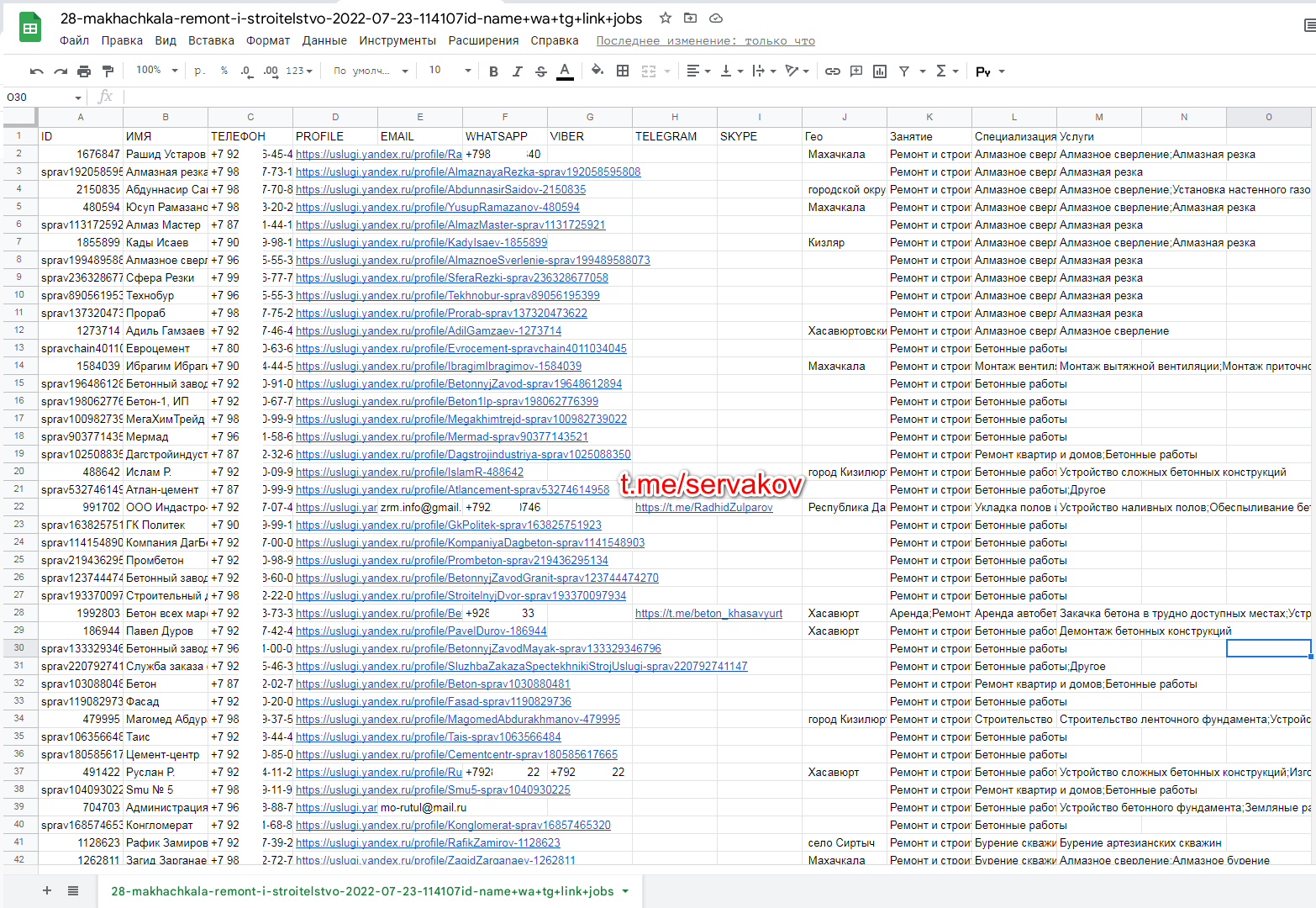1316x908 pixels.
Task: Format as percent
Action: coord(224,71)
